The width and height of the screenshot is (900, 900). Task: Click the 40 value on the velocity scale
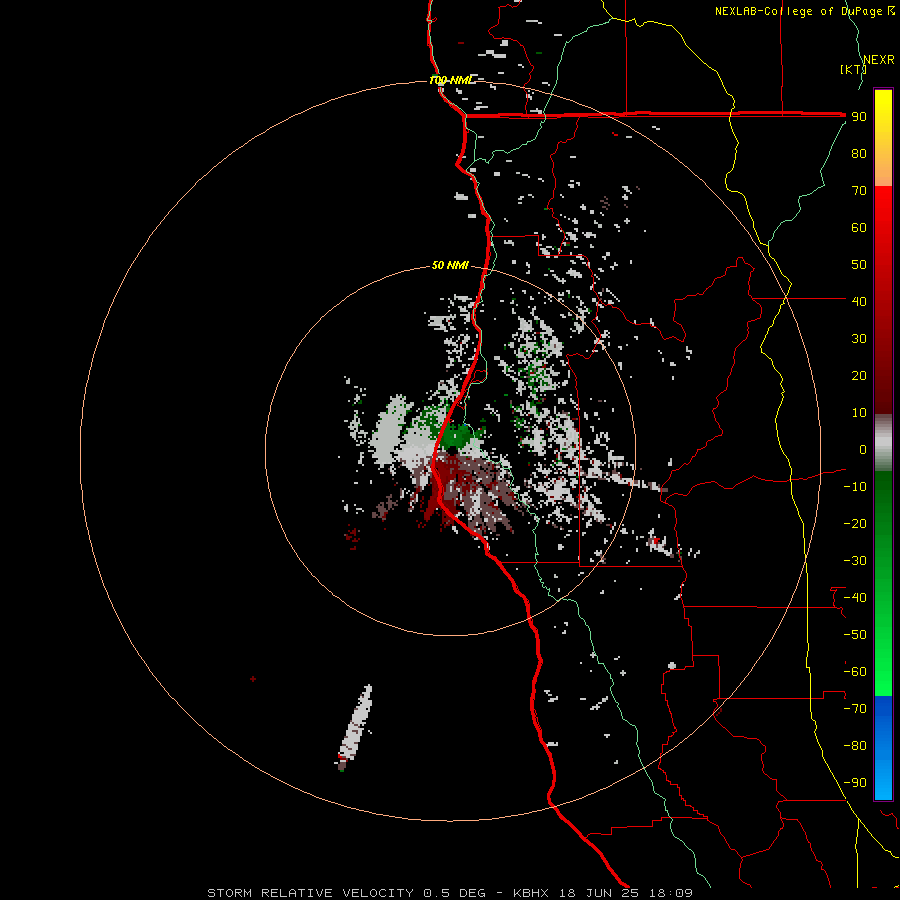coord(859,302)
